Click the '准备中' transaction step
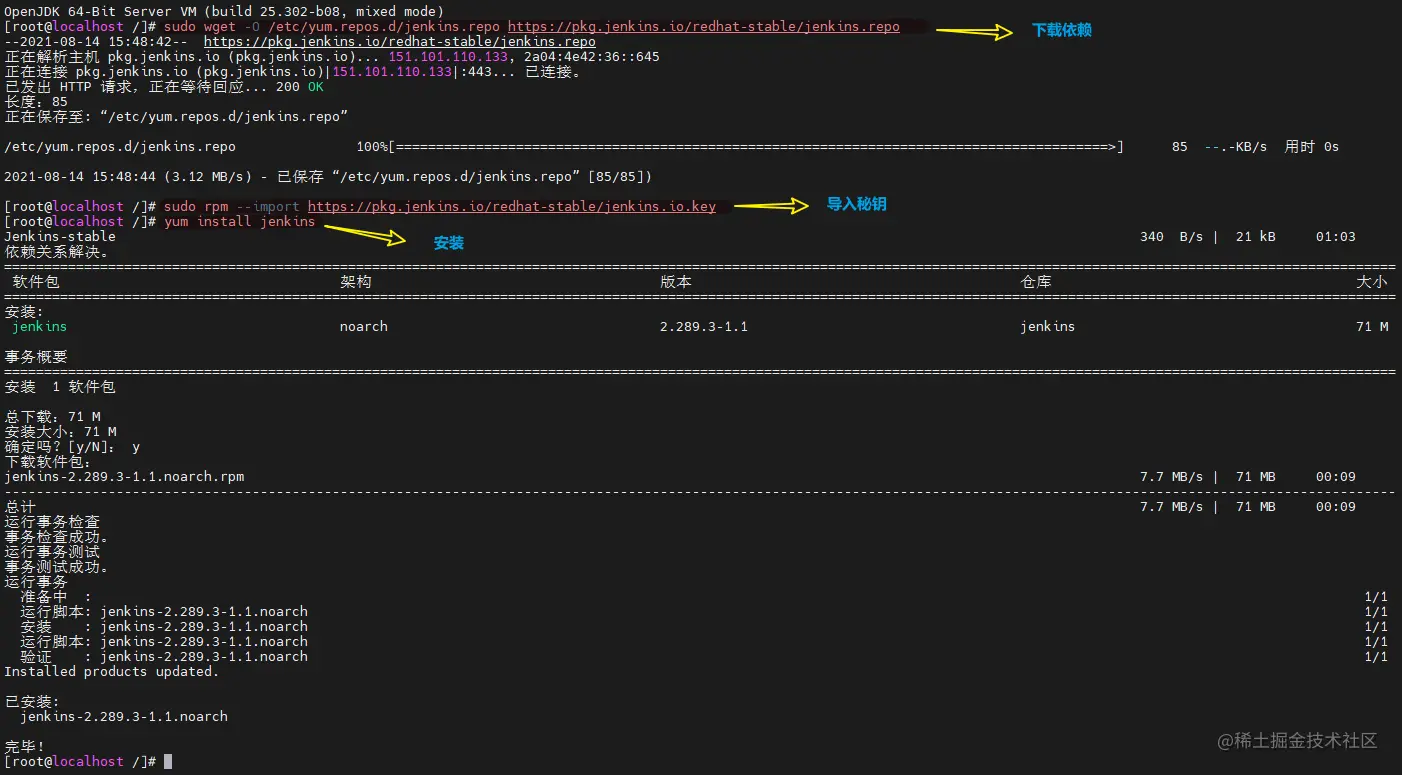 tap(44, 597)
